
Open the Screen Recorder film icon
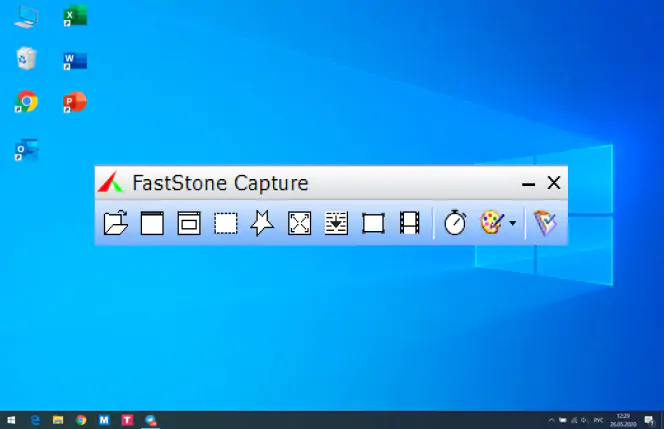click(x=409, y=223)
